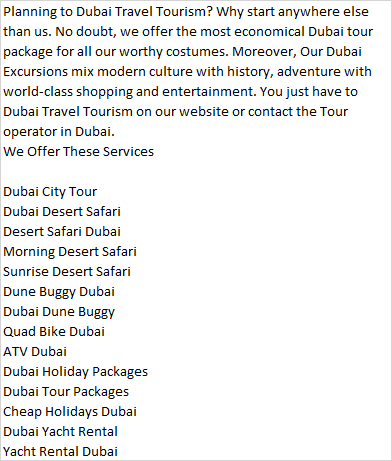Viewport: 392px width, 461px height.
Task: Click the words 'operator in Dubai.'
Action: [59, 132]
